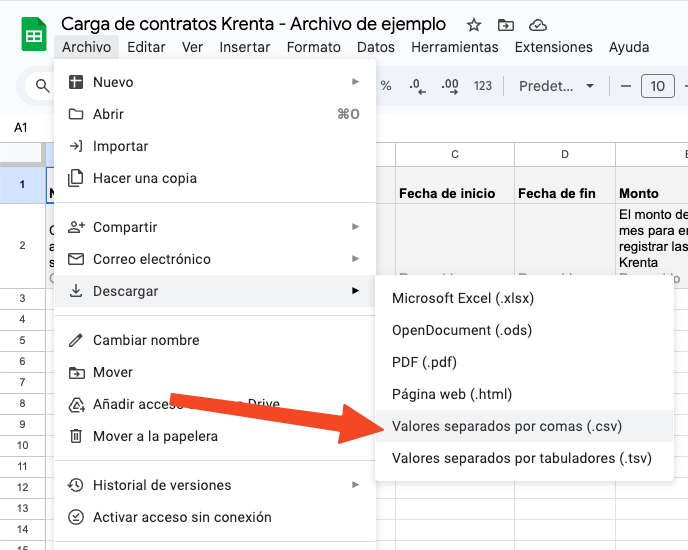Choose Mover a la papelera
Viewport: 688px width, 550px height.
(215, 436)
